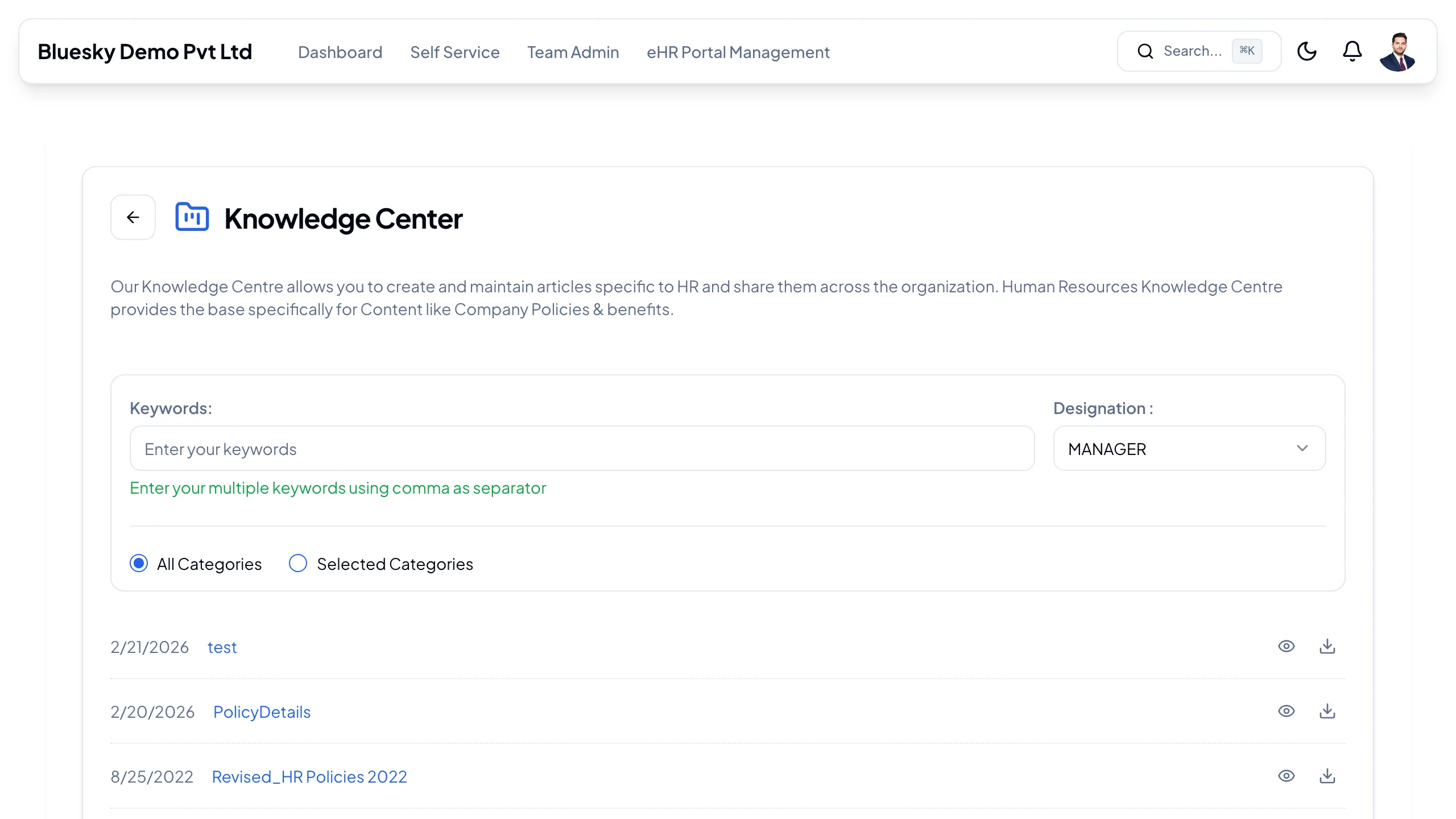Open the 'test' article link

[222, 647]
